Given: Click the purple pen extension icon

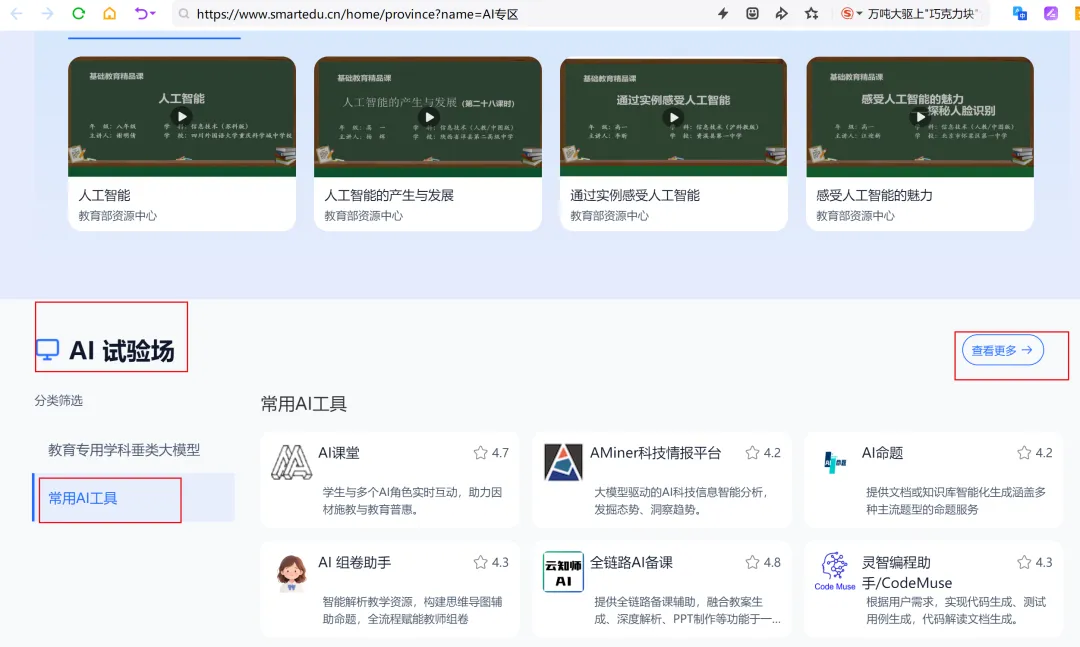Looking at the screenshot, I should pos(1050,13).
